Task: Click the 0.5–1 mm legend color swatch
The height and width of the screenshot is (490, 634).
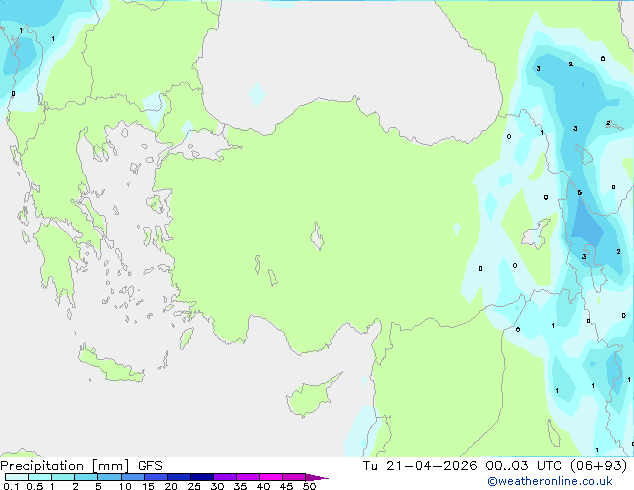Action: coord(40,477)
